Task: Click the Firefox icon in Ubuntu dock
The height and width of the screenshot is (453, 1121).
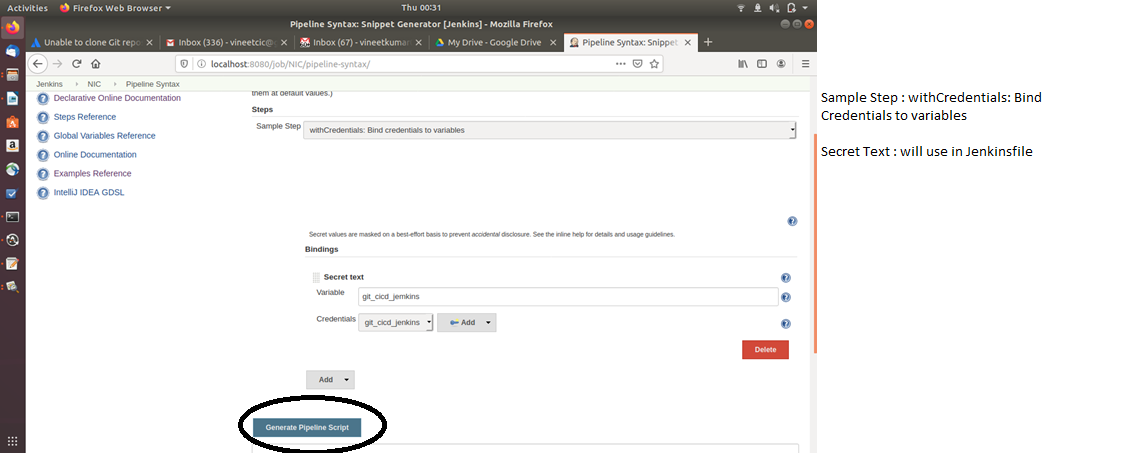Action: click(12, 29)
